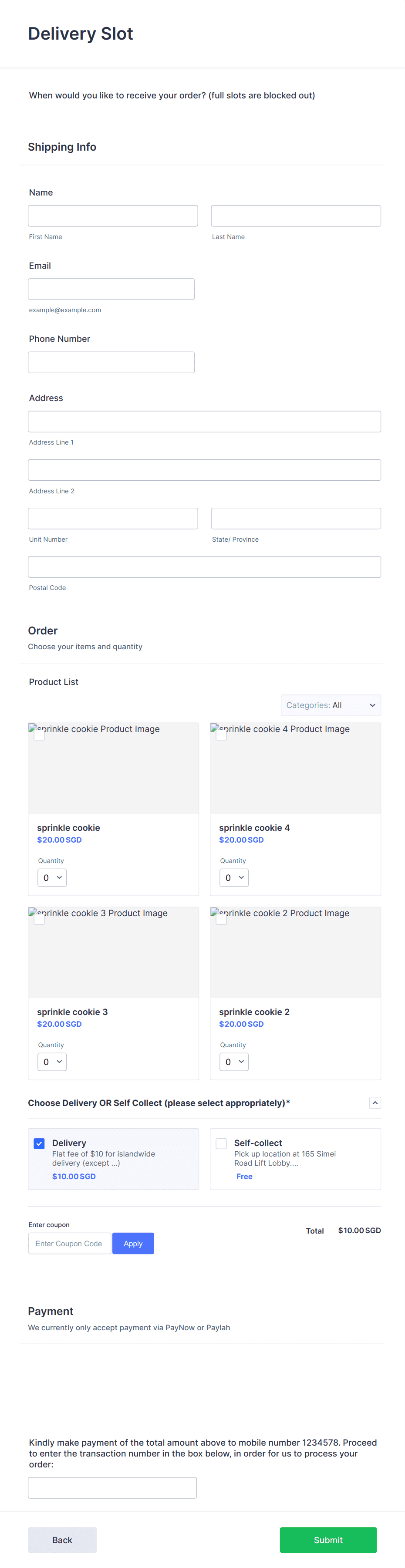Viewport: 405px width, 1568px height.
Task: Click the Email input field
Action: [111, 289]
